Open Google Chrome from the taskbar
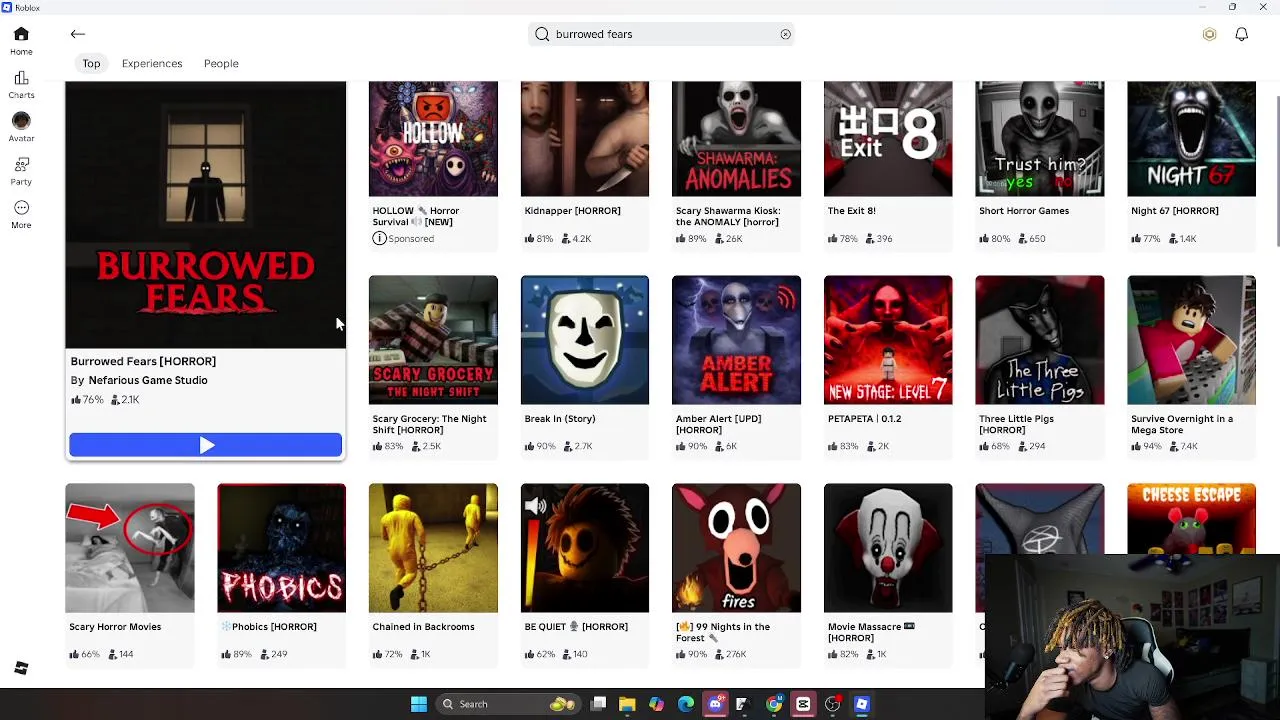The image size is (1280, 720). [774, 704]
